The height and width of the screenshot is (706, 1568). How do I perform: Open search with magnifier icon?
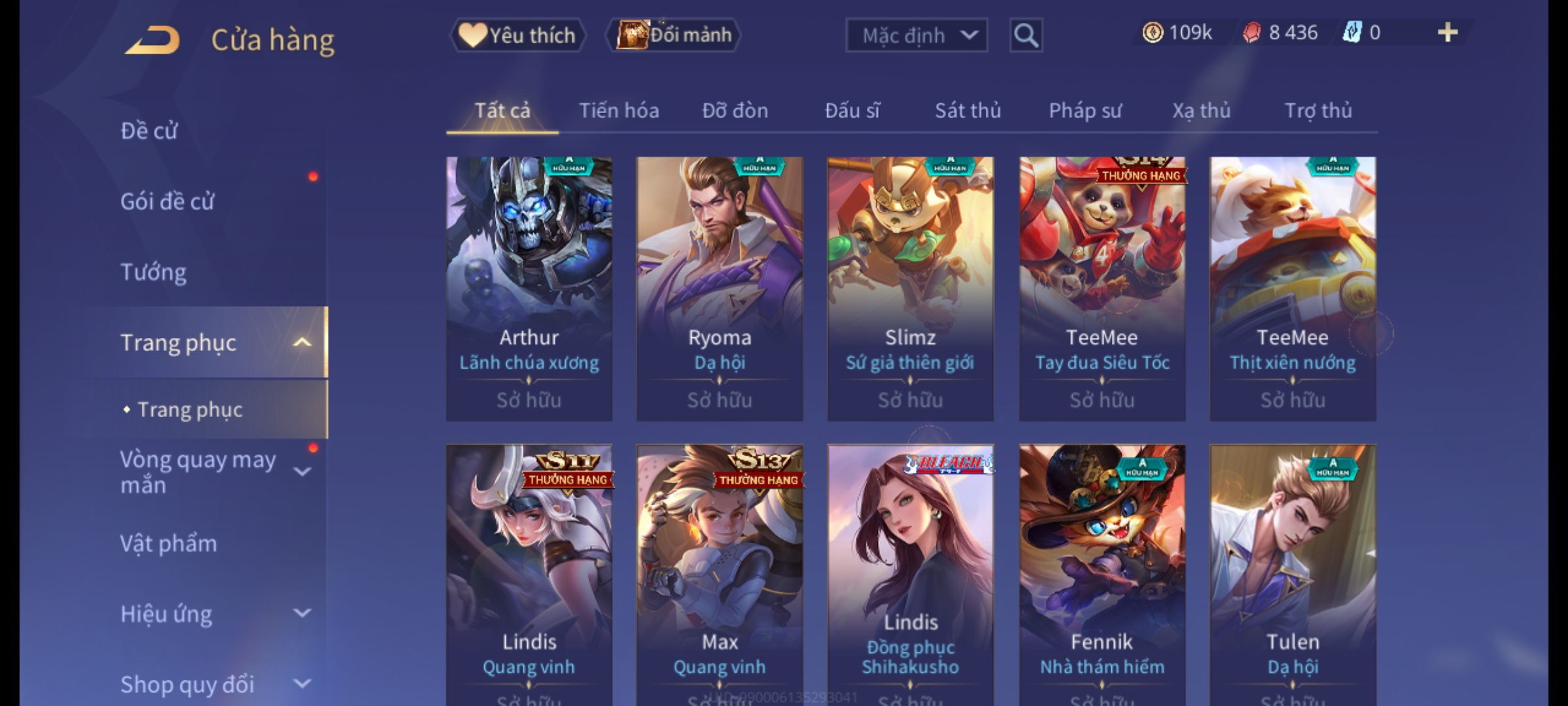1026,35
